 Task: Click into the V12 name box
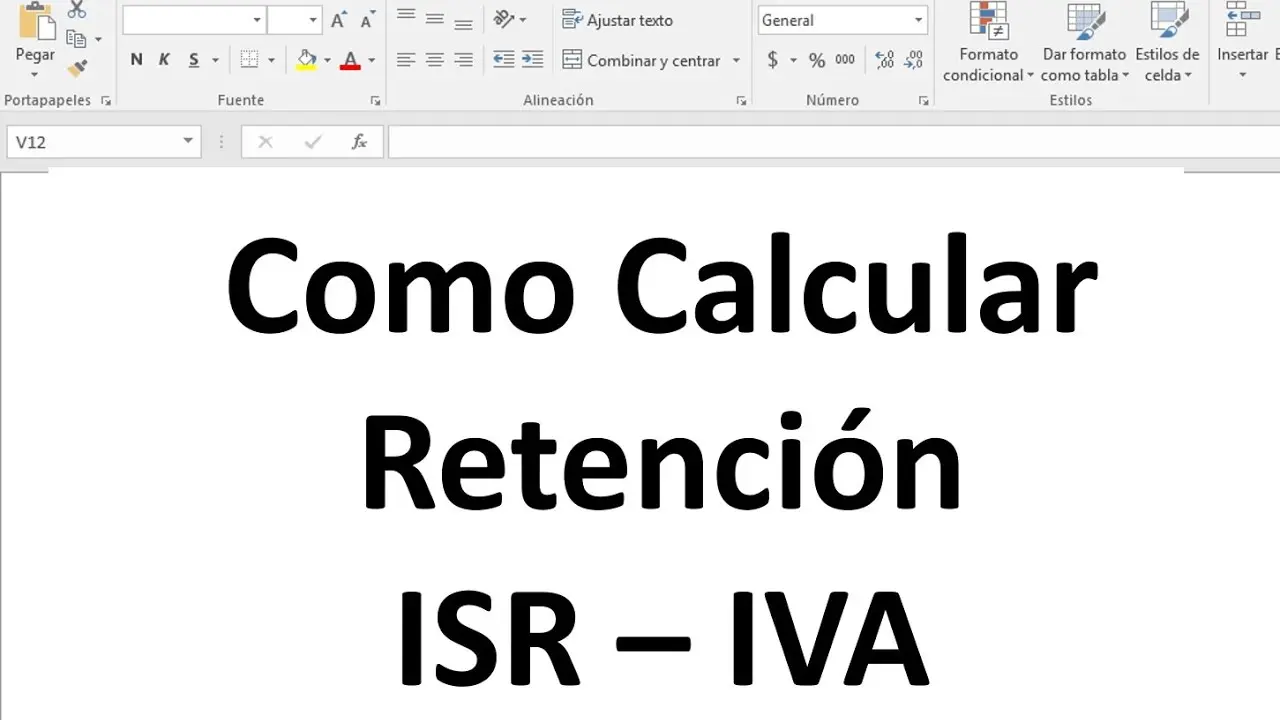click(95, 142)
